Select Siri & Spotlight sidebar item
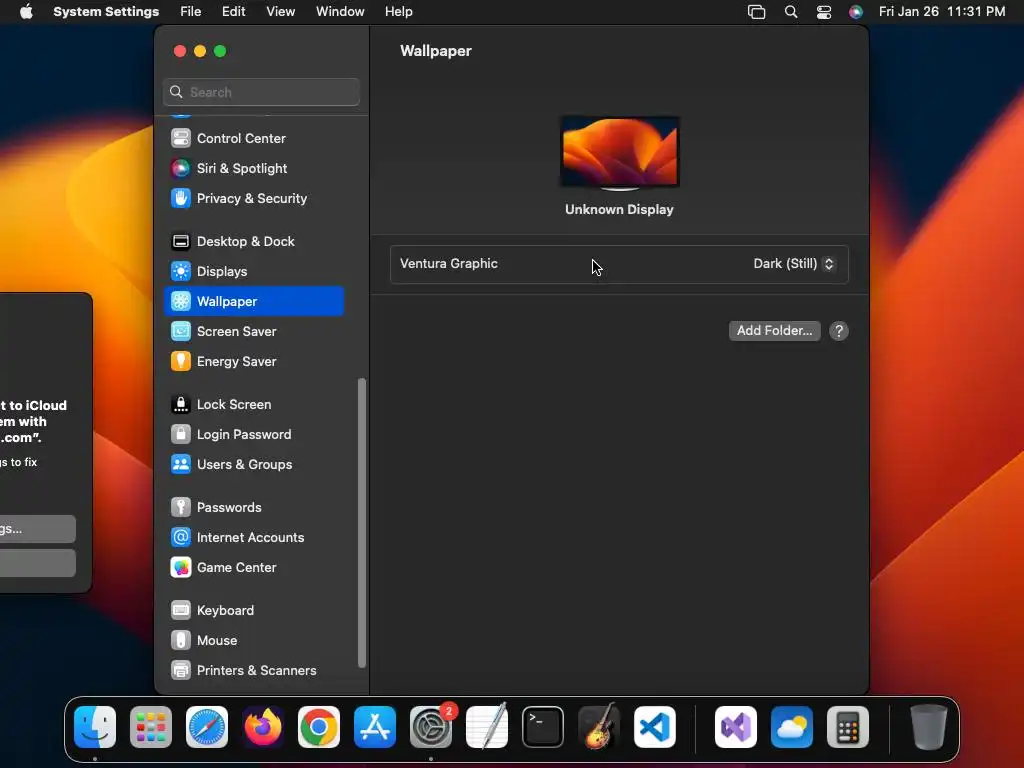1024x768 pixels. [x=254, y=168]
